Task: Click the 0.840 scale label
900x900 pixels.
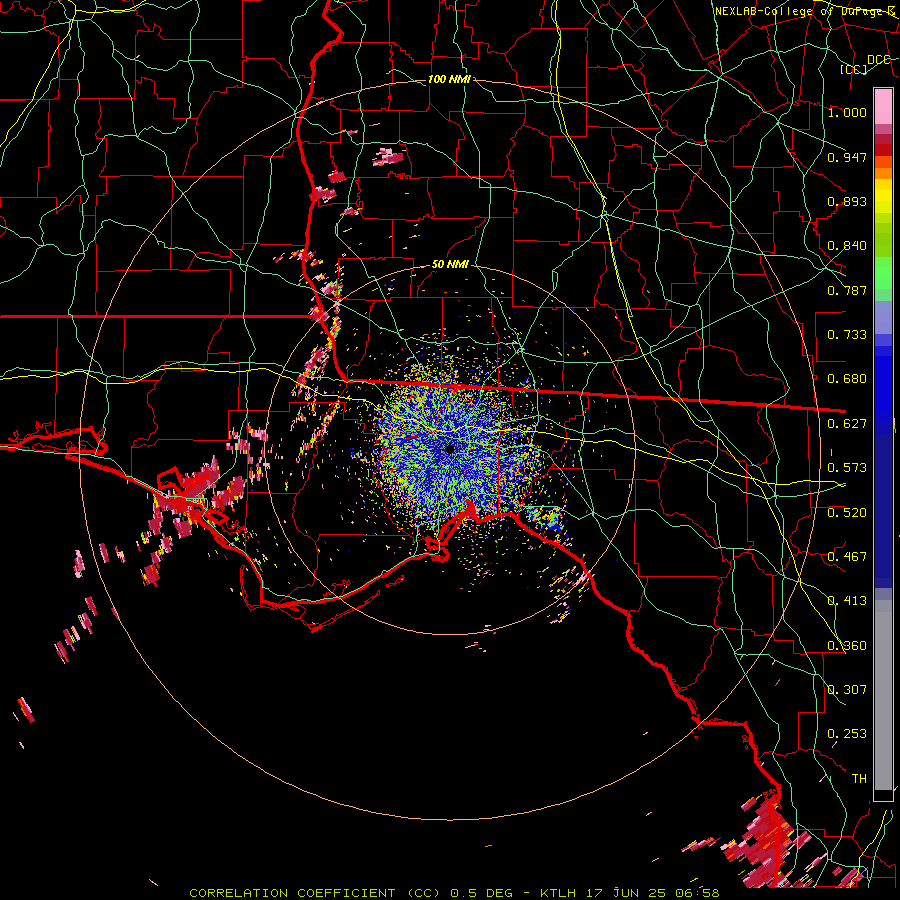Action: [847, 246]
